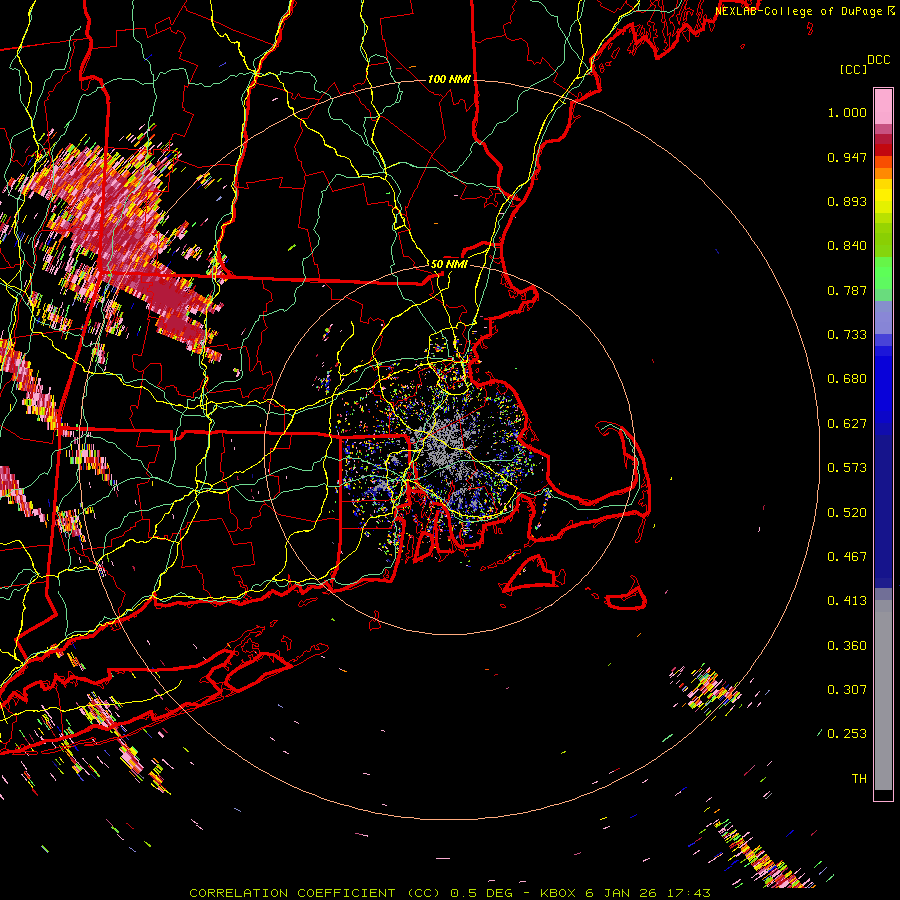The image size is (900, 900).
Task: Click the 0.947 colorbar value
Action: click(x=847, y=157)
